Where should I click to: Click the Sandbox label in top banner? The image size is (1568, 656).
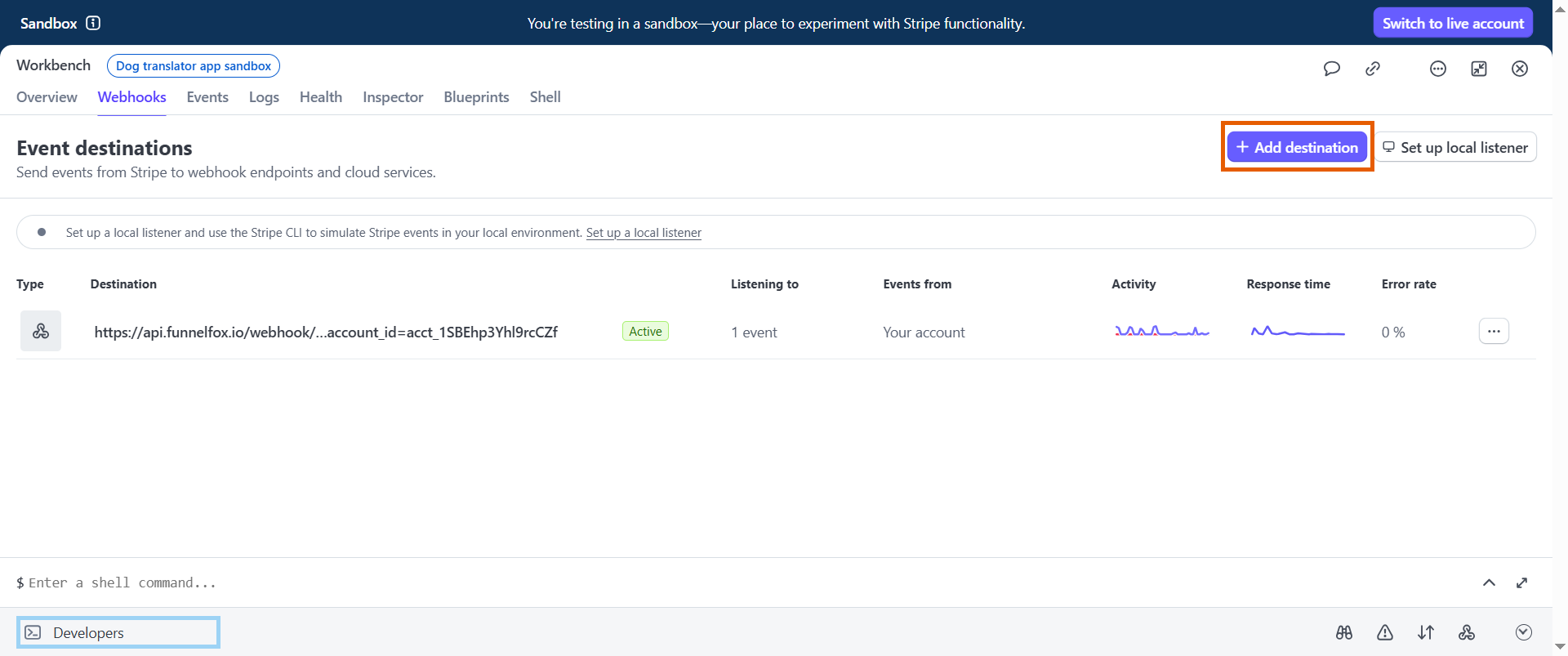tap(48, 23)
